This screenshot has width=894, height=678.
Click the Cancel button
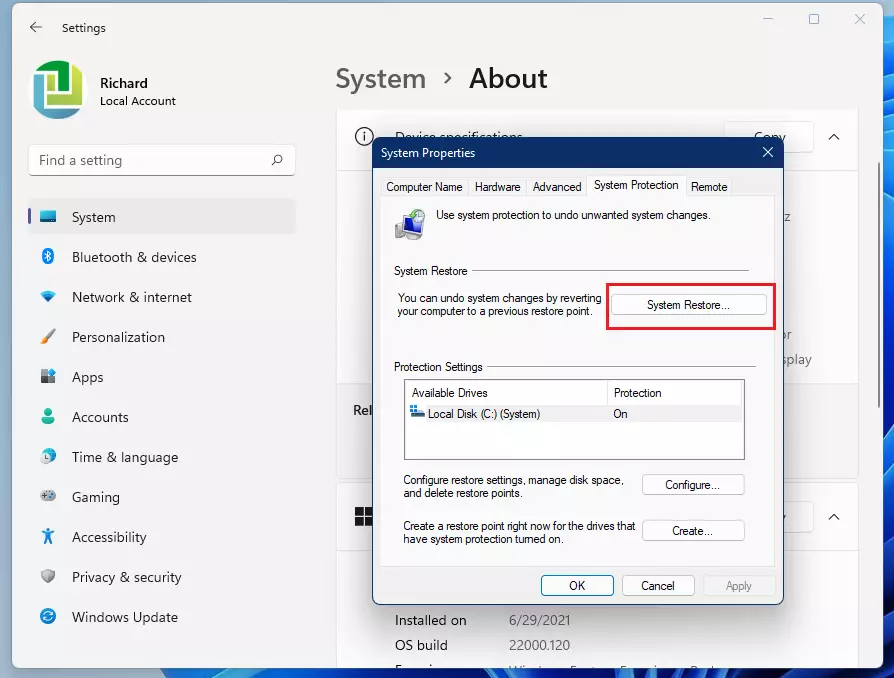pos(658,586)
